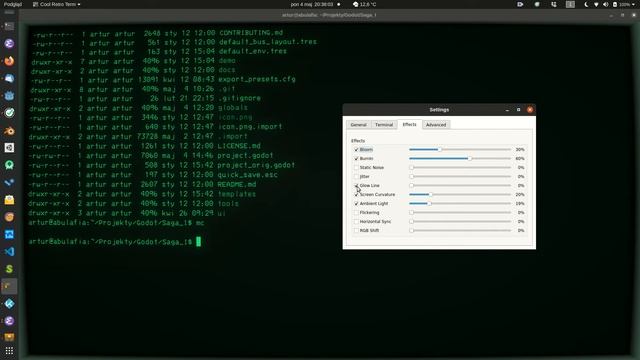
Task: Click the Glow Line slider track
Action: [460, 186]
